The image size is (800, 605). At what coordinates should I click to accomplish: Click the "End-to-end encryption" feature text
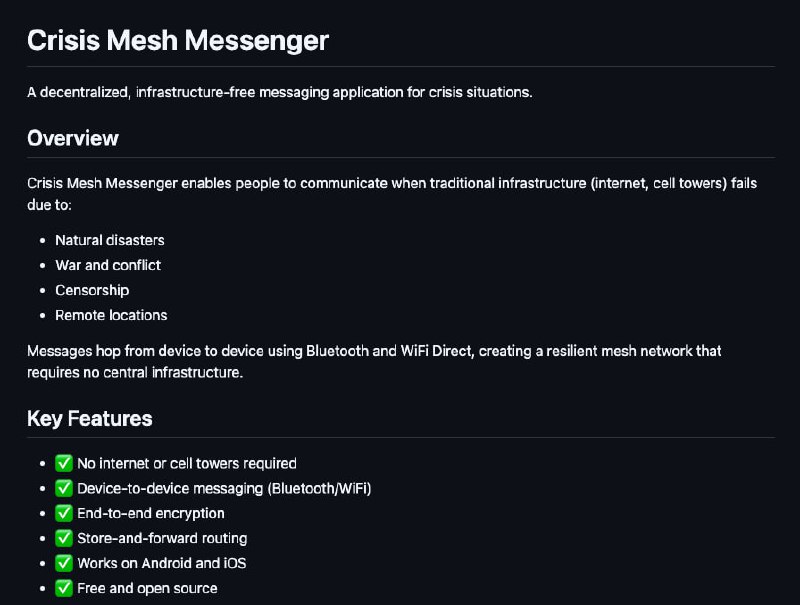coord(151,513)
